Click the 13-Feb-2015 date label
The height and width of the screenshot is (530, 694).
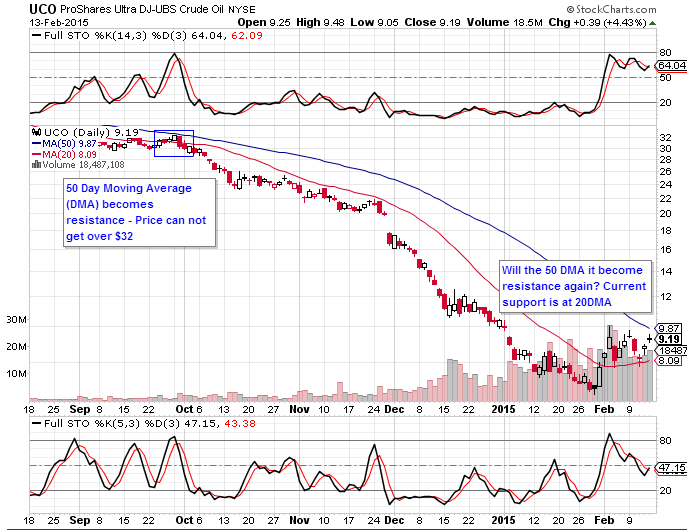click(59, 23)
